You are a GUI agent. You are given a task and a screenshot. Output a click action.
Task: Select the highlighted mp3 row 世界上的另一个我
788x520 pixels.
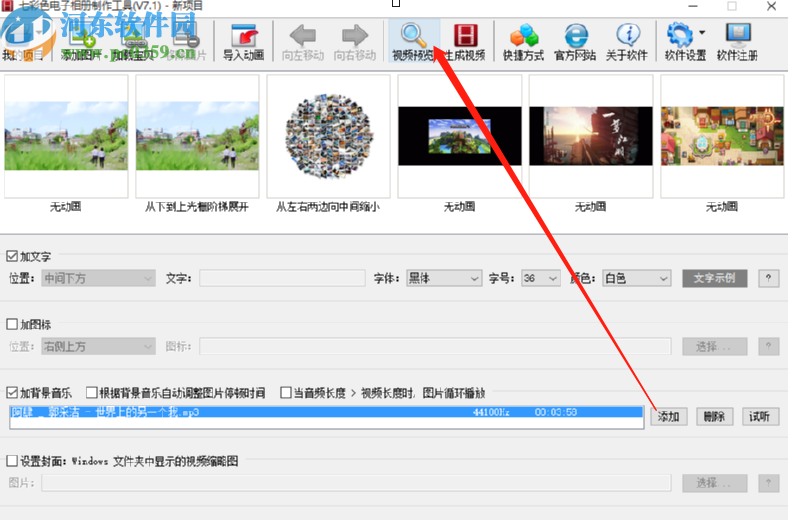click(x=327, y=412)
